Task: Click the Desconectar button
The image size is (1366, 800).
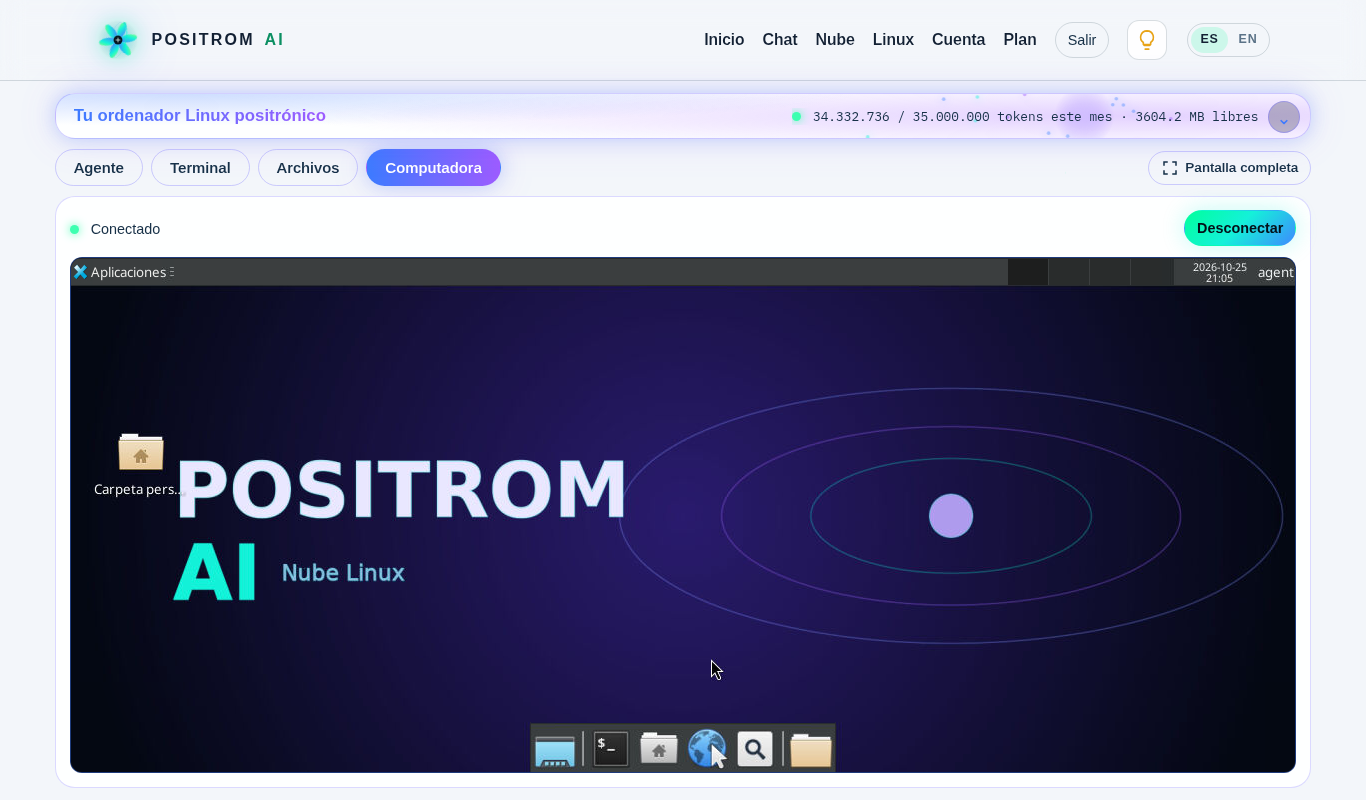Action: (x=1240, y=228)
